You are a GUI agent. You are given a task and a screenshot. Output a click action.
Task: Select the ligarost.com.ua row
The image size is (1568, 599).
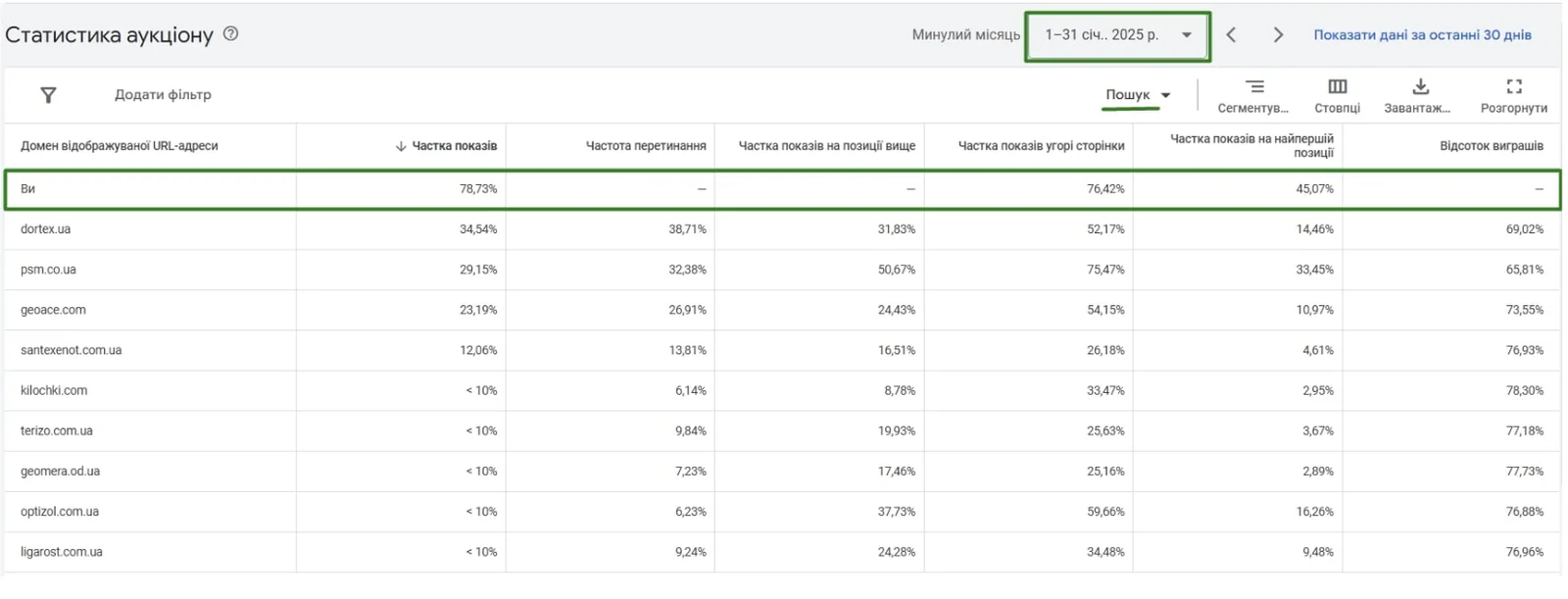[x=782, y=552]
